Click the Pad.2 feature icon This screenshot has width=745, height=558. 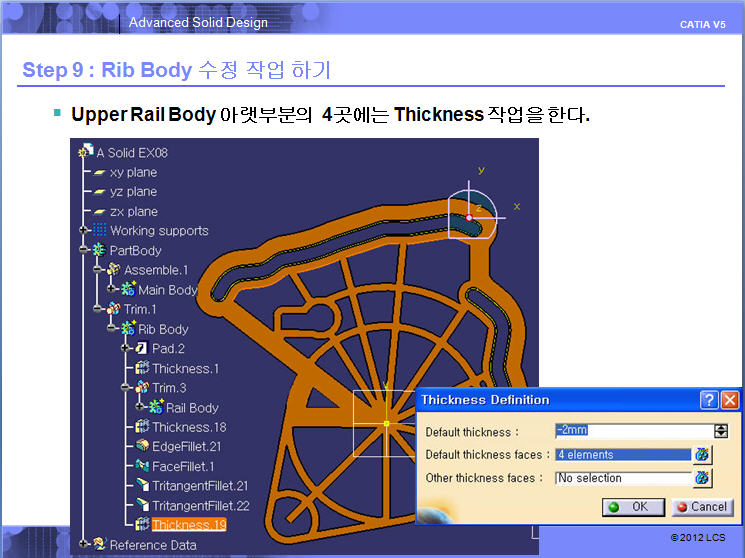pyautogui.click(x=141, y=349)
